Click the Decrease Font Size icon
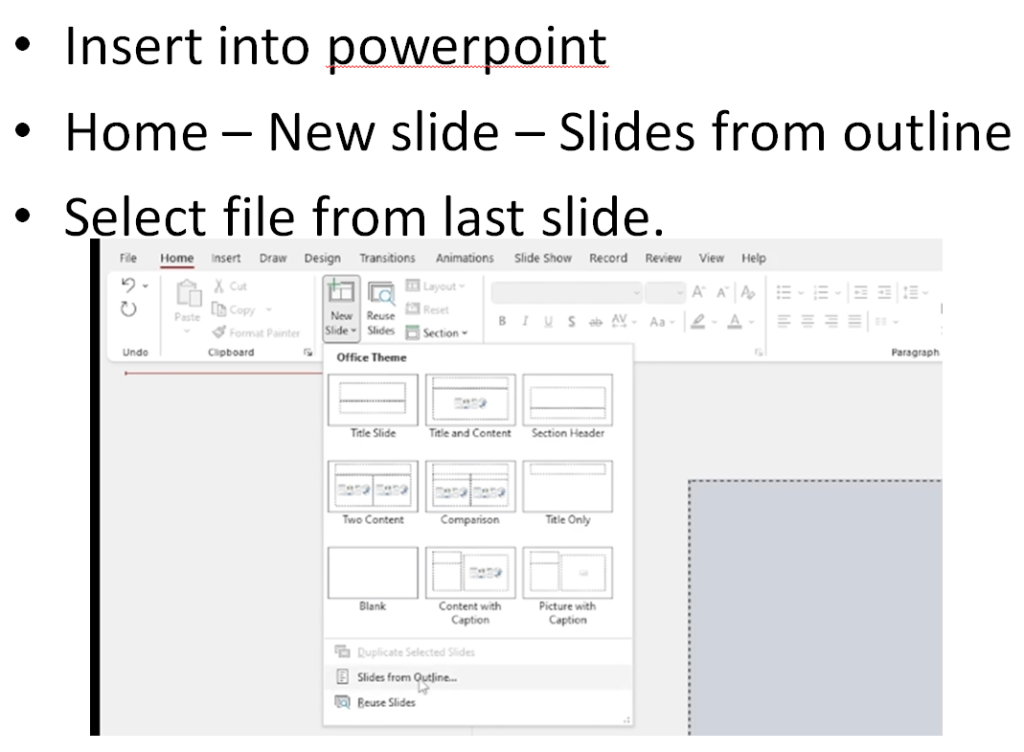This screenshot has width=1024, height=752. 722,292
